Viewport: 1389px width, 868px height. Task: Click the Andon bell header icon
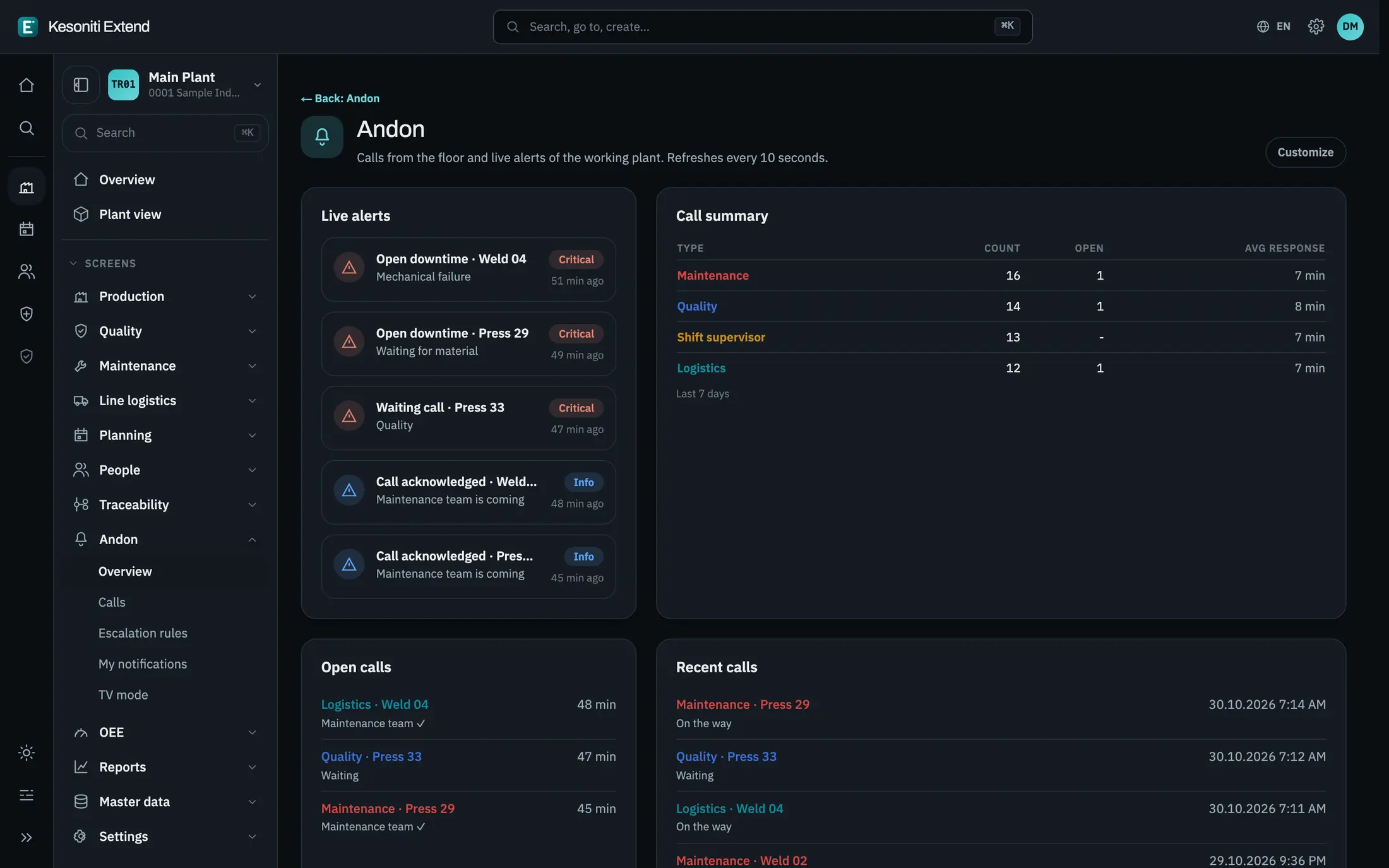tap(322, 136)
